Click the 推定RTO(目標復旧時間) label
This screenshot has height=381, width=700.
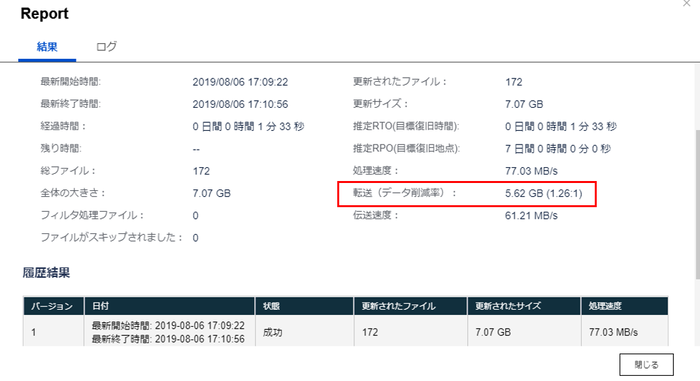406,126
